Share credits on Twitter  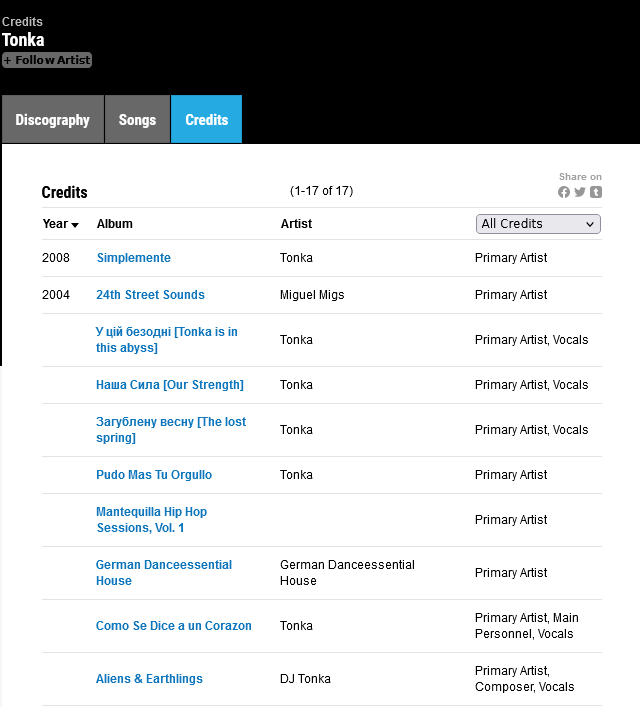point(580,192)
